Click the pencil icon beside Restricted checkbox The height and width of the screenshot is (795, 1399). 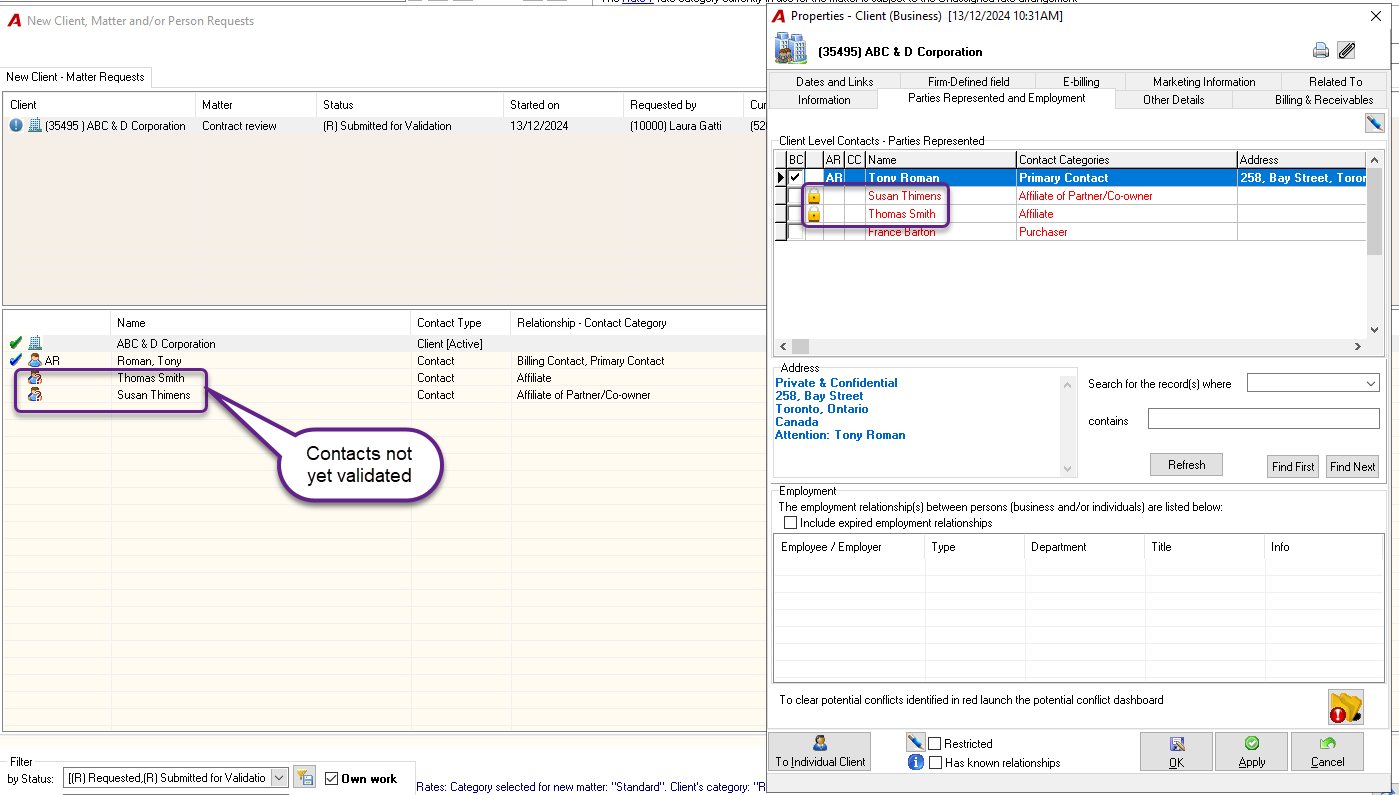915,742
